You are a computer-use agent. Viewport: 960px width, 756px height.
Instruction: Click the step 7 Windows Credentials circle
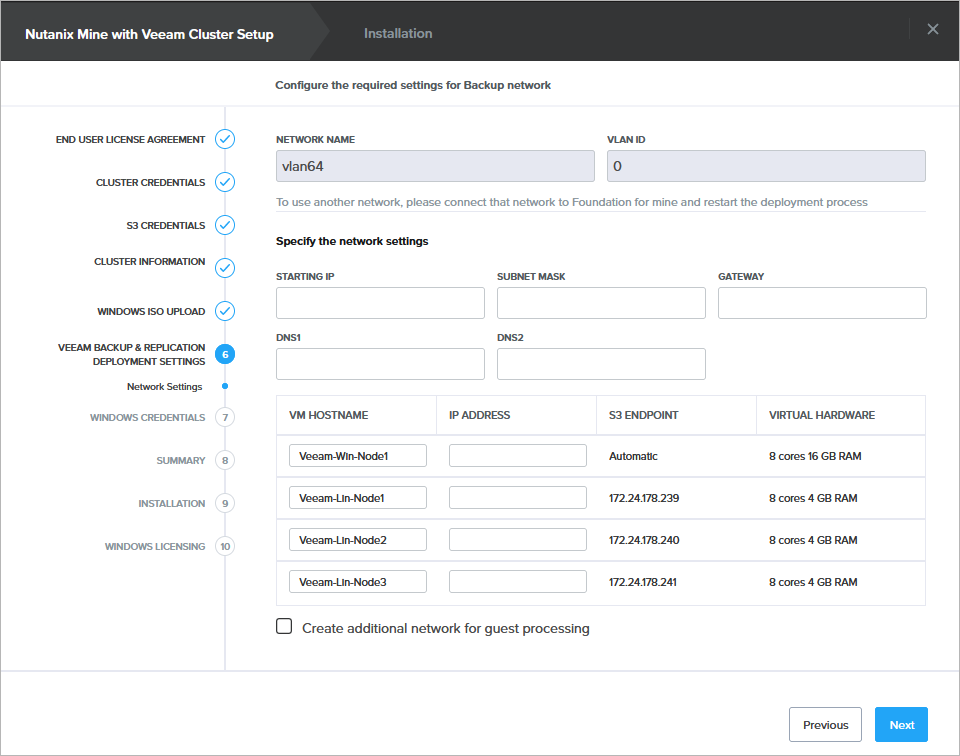click(x=225, y=417)
